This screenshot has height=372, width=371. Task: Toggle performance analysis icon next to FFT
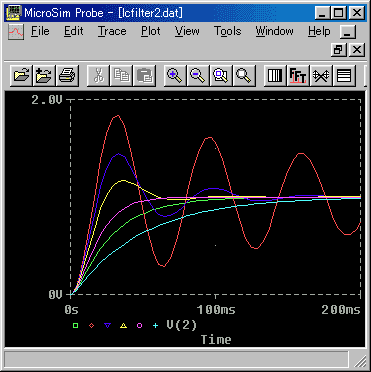pyautogui.click(x=321, y=75)
